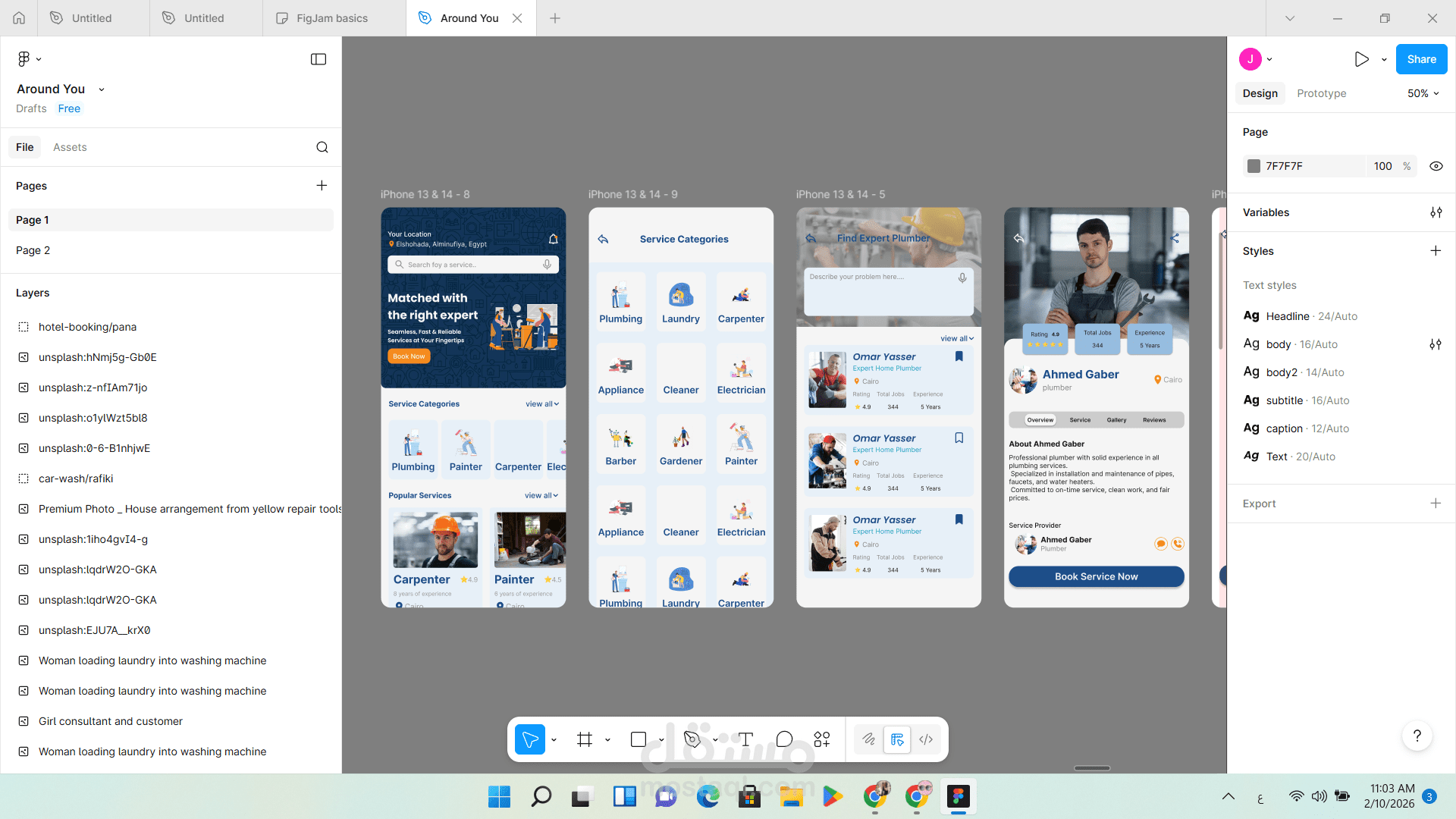Open Windows Start menu
The height and width of the screenshot is (819, 1456).
[x=499, y=796]
